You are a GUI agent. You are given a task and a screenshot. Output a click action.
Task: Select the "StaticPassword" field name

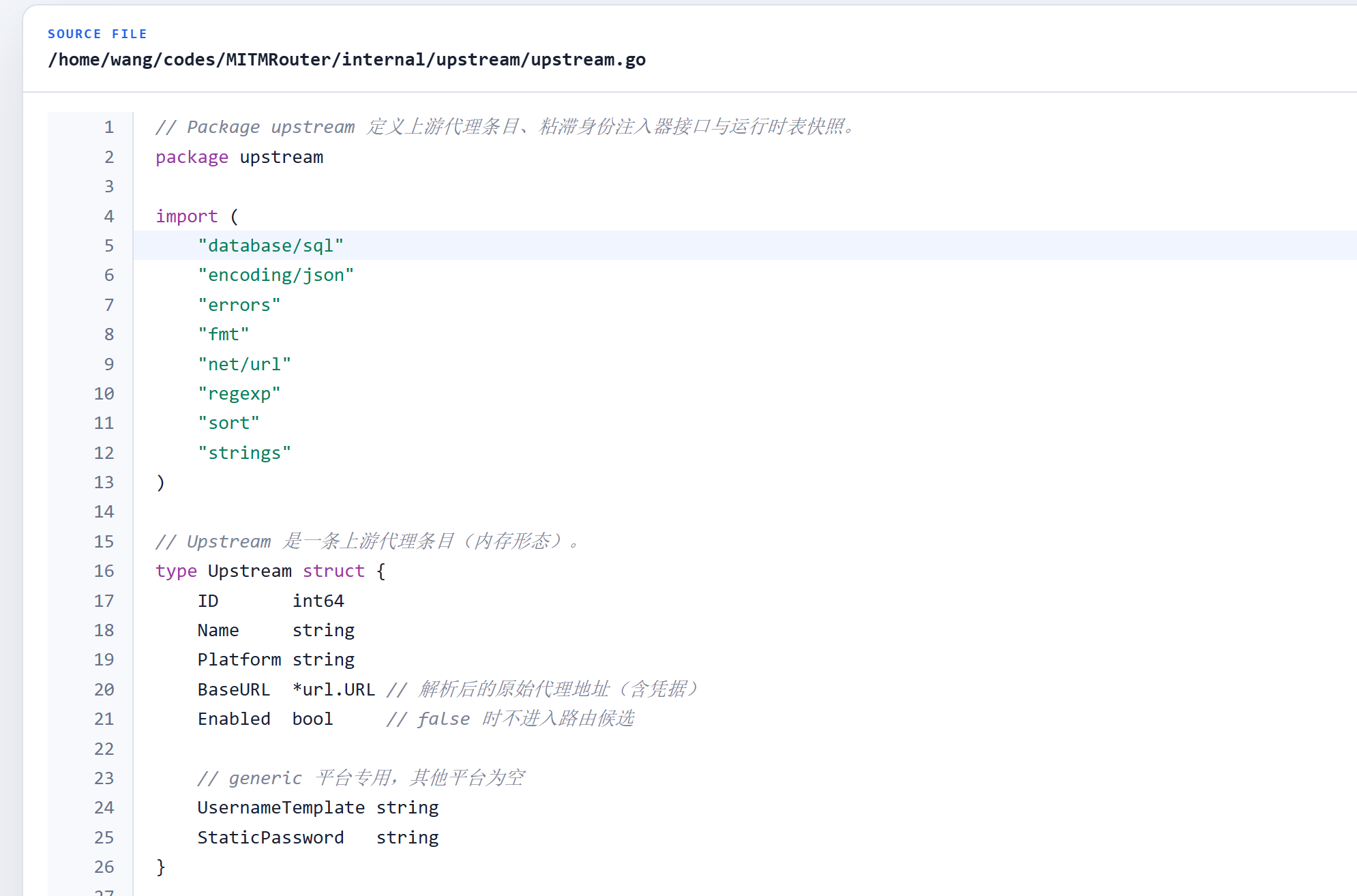click(x=271, y=837)
